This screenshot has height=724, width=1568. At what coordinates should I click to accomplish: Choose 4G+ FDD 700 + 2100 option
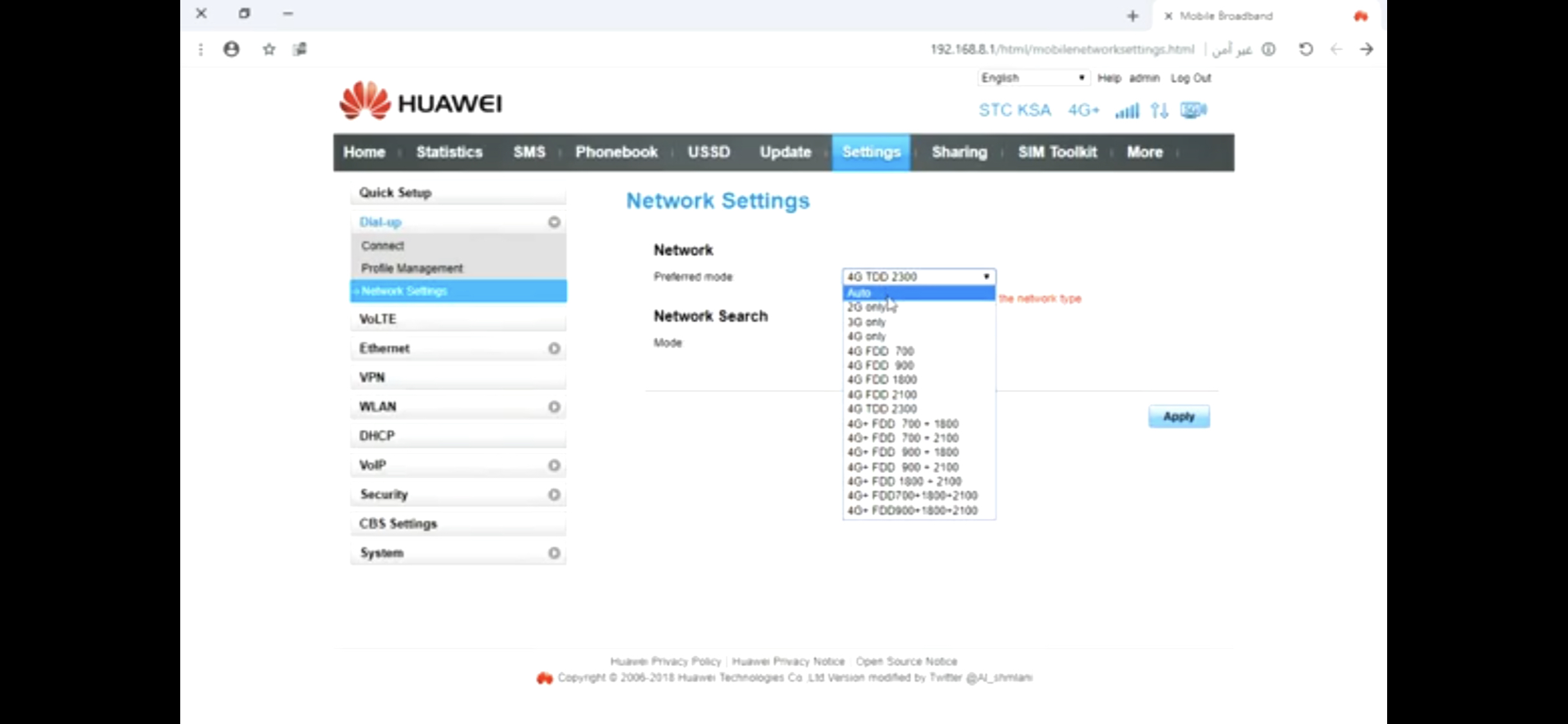(x=919, y=438)
